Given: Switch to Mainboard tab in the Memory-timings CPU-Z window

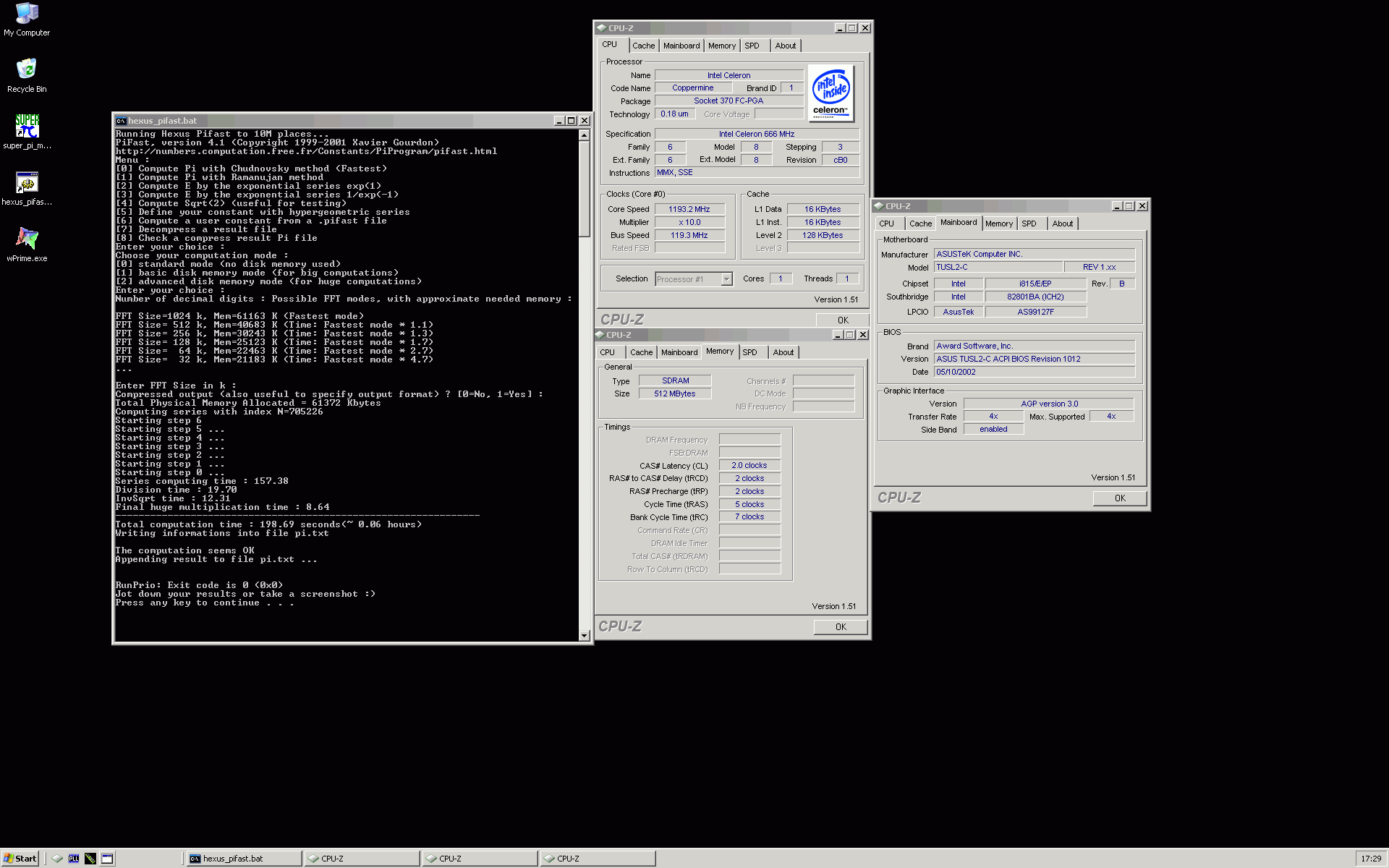Looking at the screenshot, I should [679, 352].
